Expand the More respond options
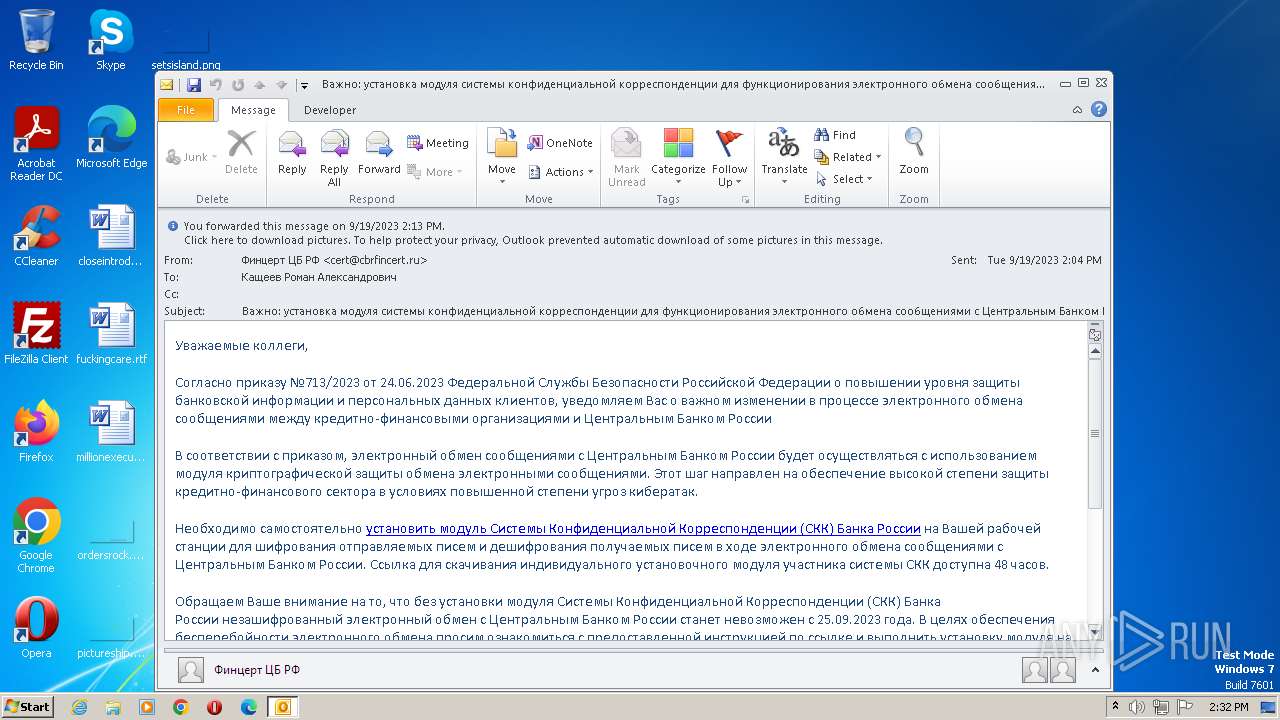 [x=437, y=172]
